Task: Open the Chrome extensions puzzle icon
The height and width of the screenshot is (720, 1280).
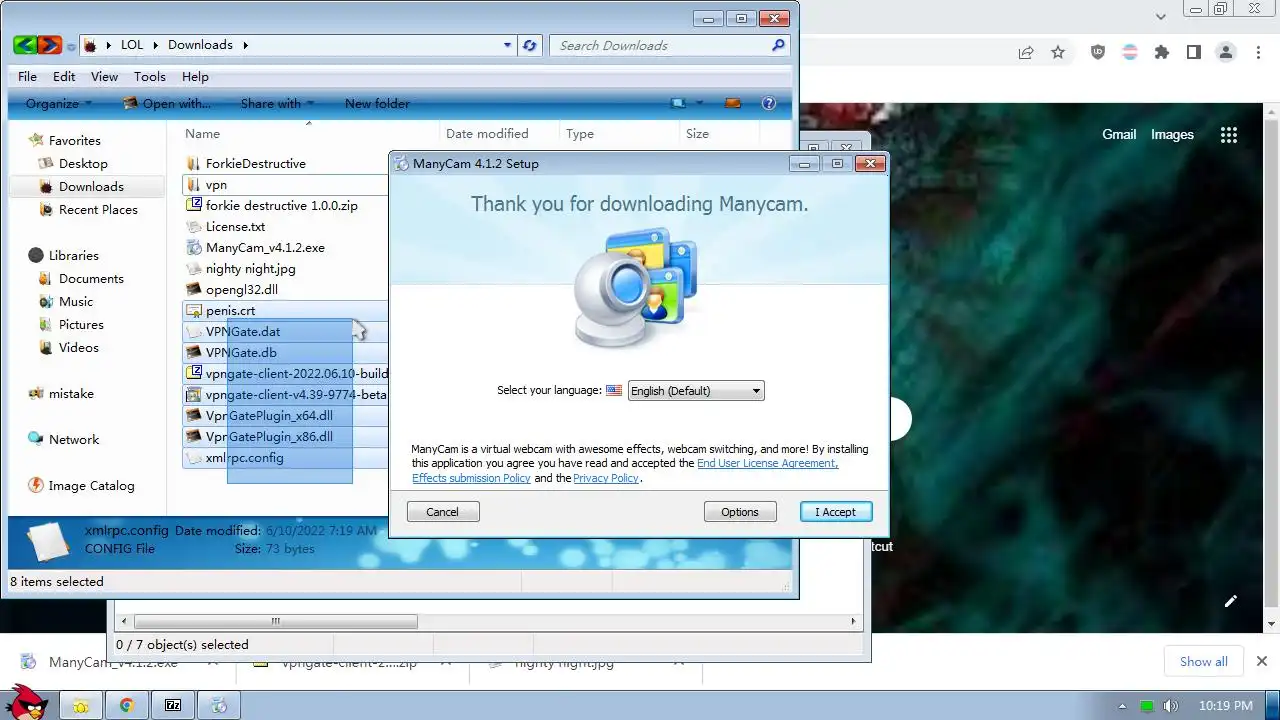Action: coord(1161,53)
